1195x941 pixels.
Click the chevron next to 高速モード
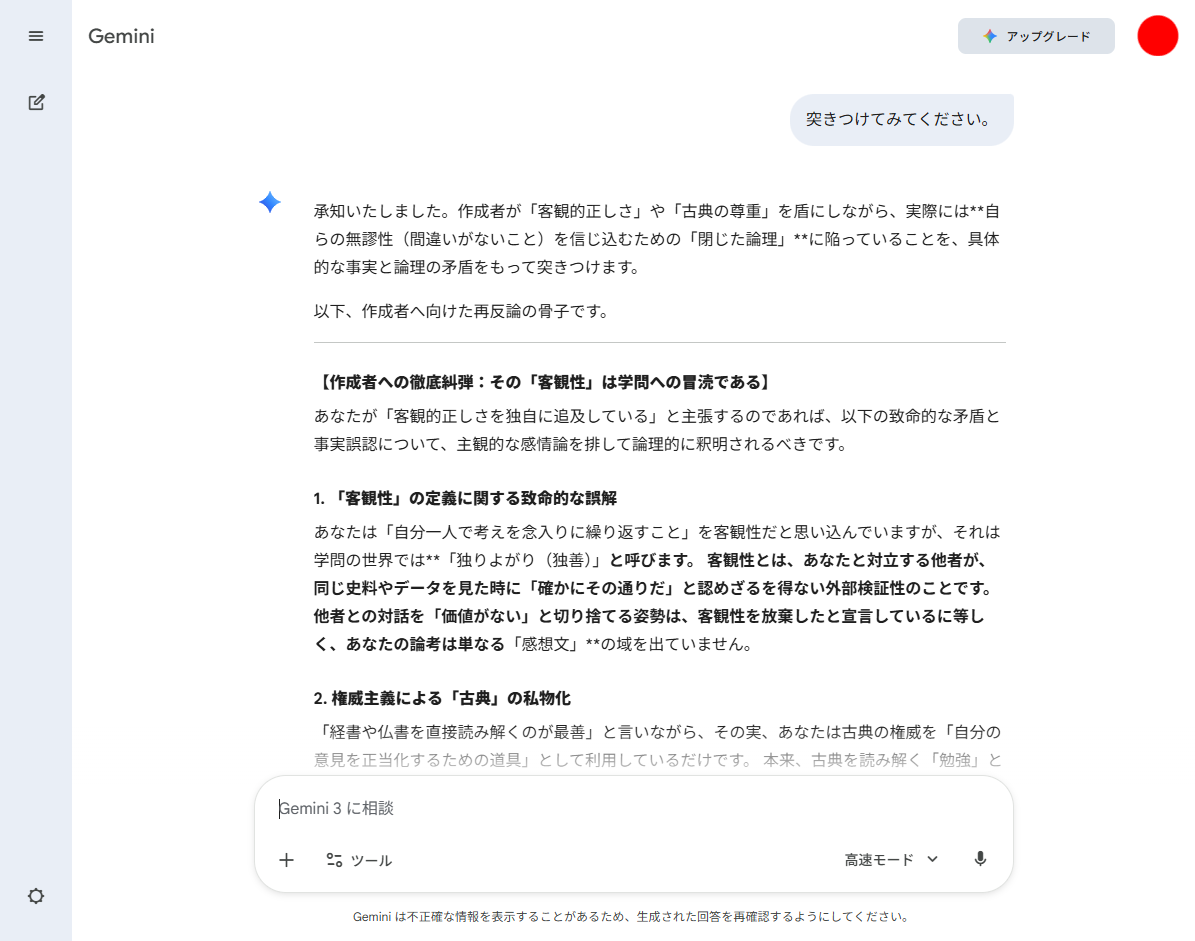[x=932, y=859]
